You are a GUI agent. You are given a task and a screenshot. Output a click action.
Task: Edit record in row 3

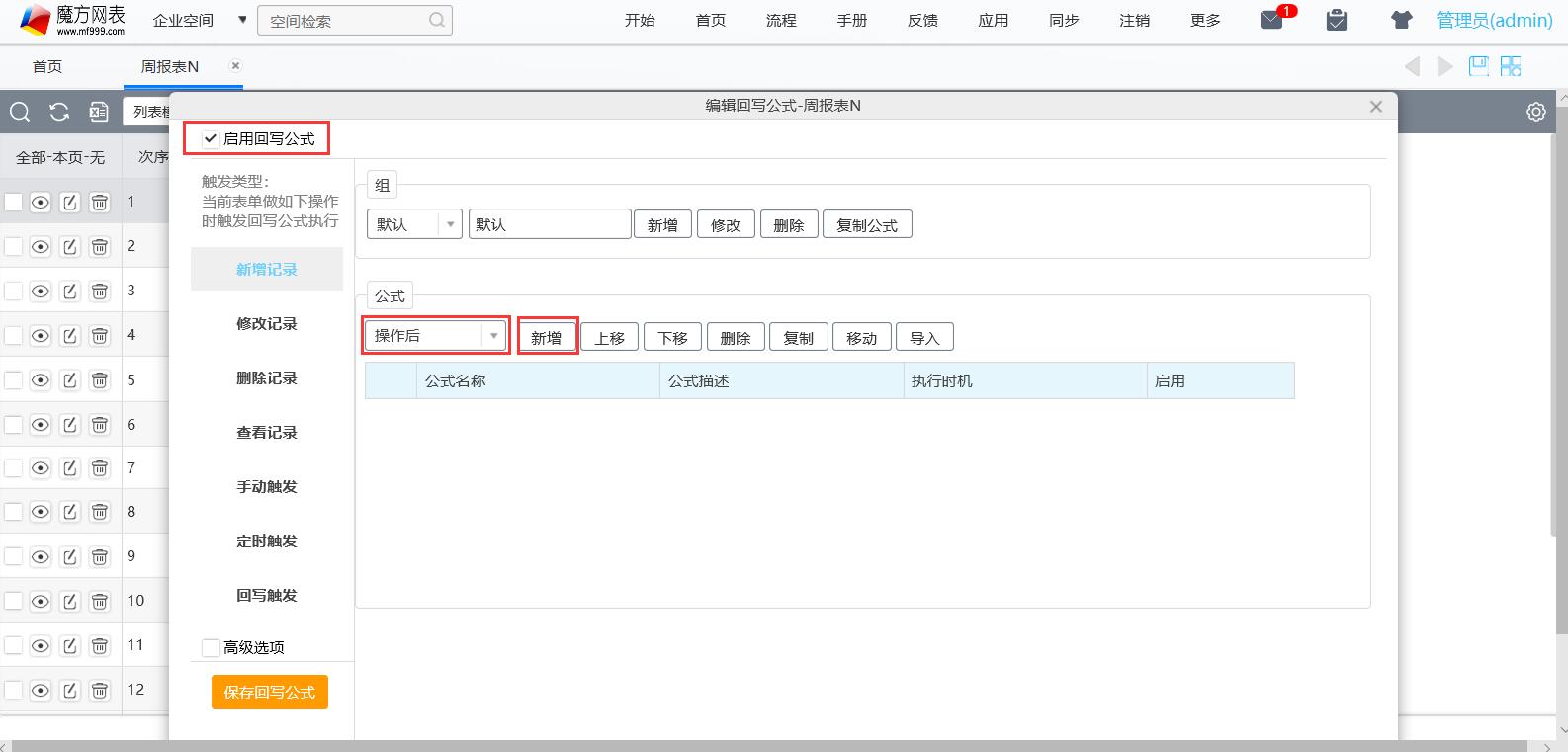[70, 292]
